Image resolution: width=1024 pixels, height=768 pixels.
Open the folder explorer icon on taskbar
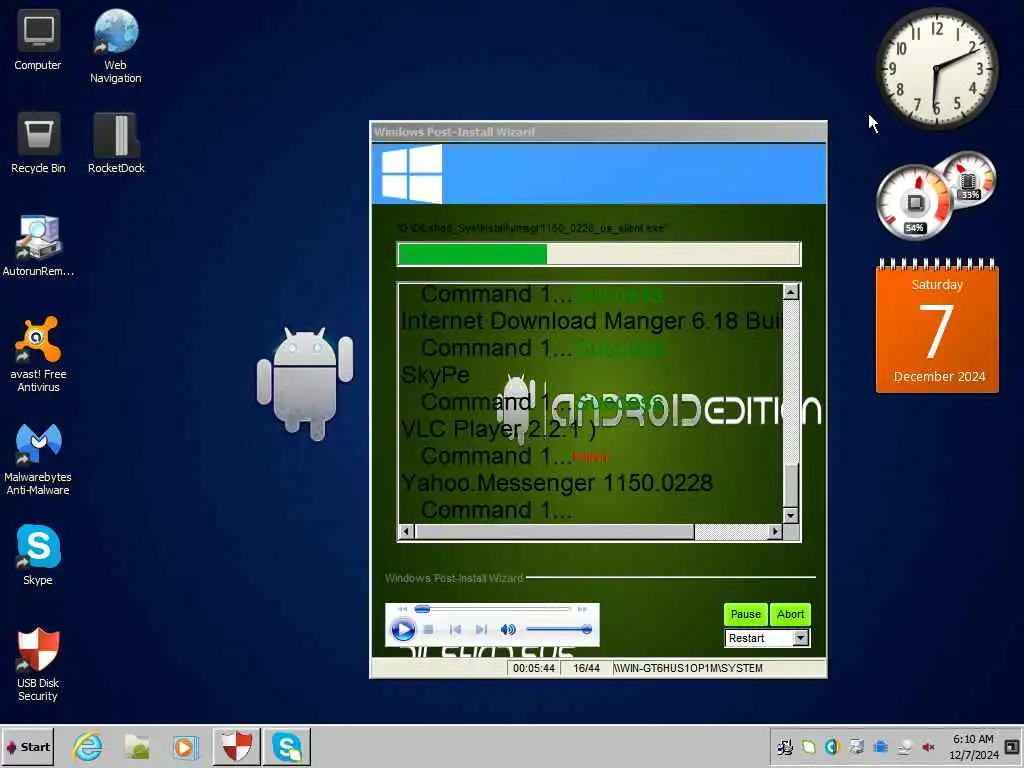(x=137, y=746)
